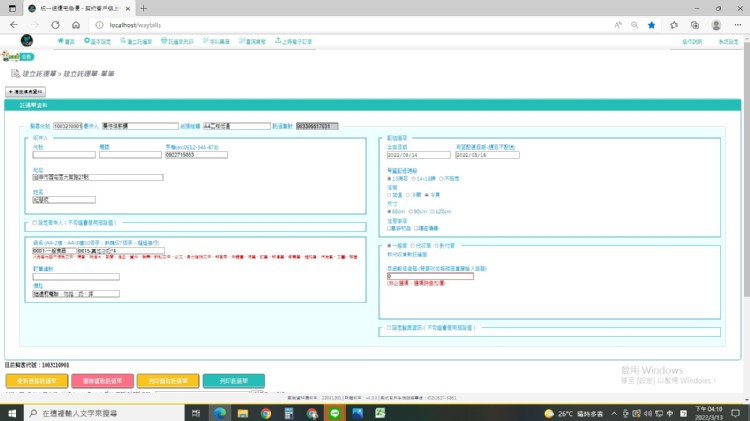Open the help link at top right
The image size is (750, 421).
coord(692,42)
